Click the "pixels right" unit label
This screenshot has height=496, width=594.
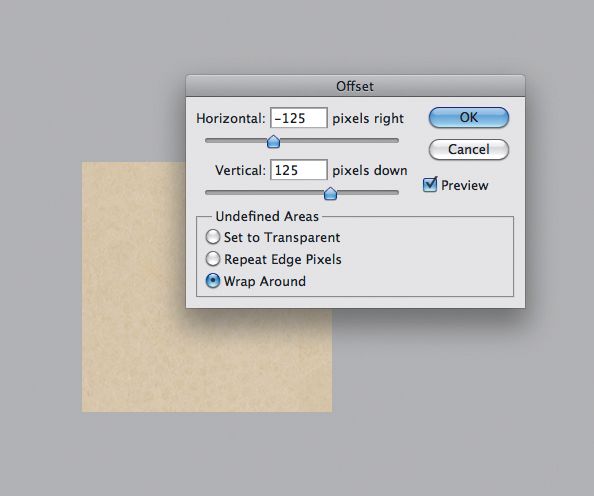coord(368,119)
